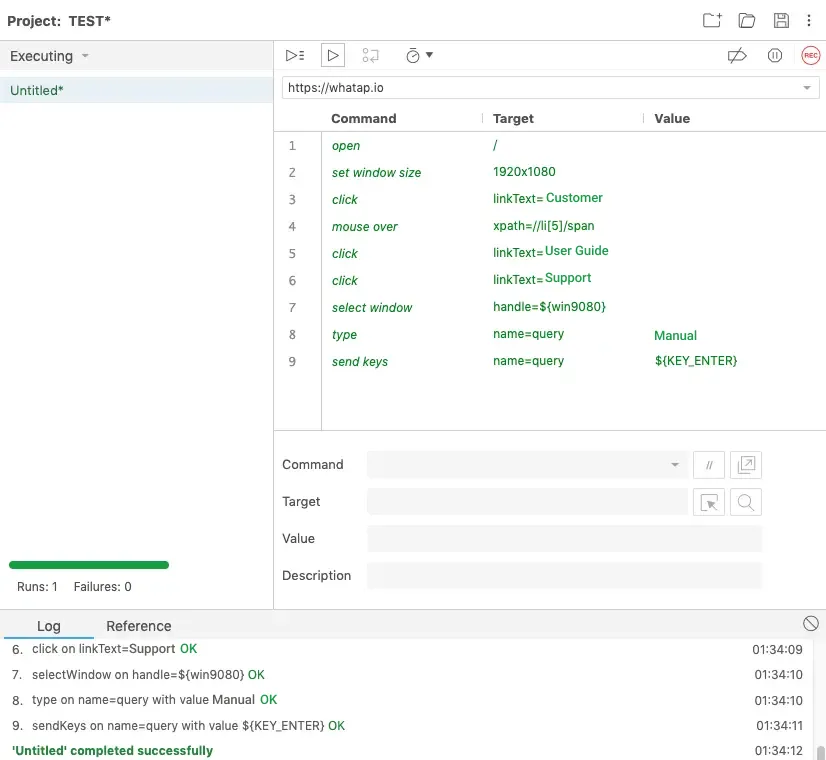
Task: Select target in page icon
Action: [x=709, y=502]
